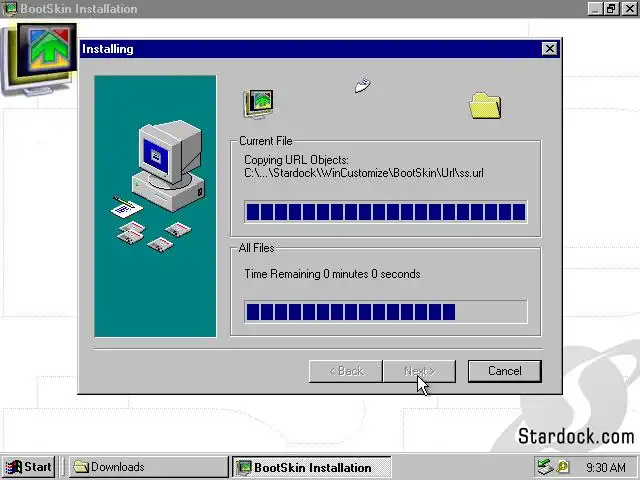Click the yellow destination folder icon
This screenshot has width=640, height=480.
click(x=485, y=105)
